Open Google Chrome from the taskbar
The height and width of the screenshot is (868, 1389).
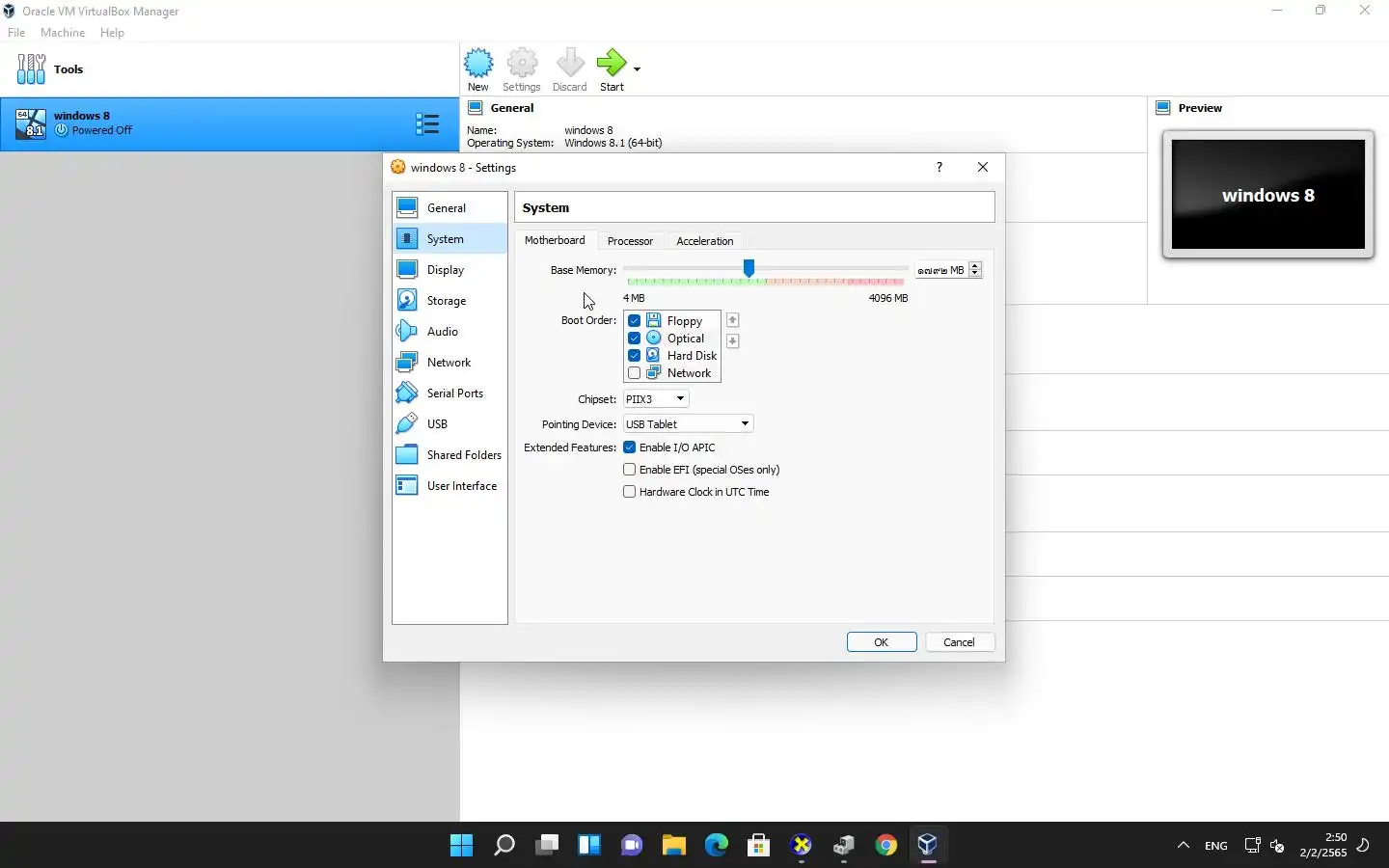885,846
